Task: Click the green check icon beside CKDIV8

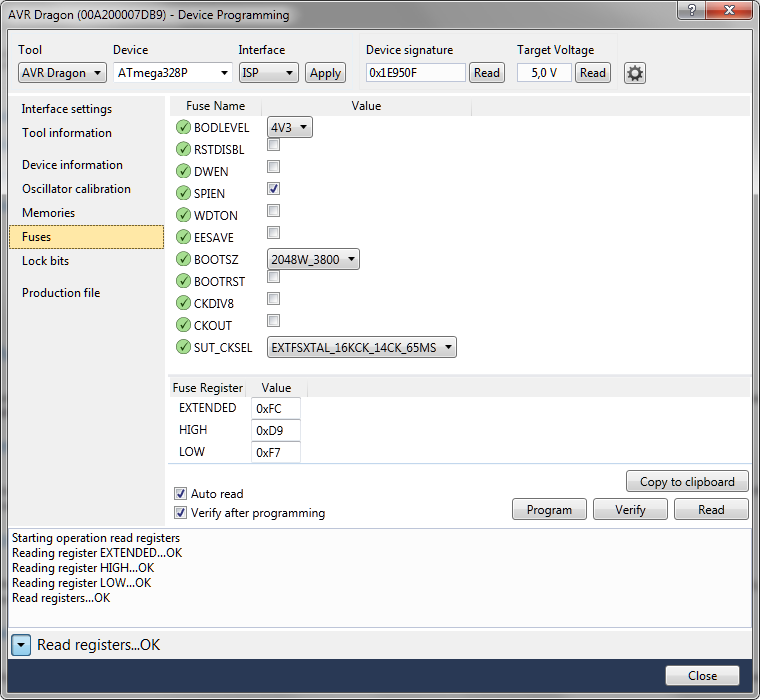Action: (183, 303)
